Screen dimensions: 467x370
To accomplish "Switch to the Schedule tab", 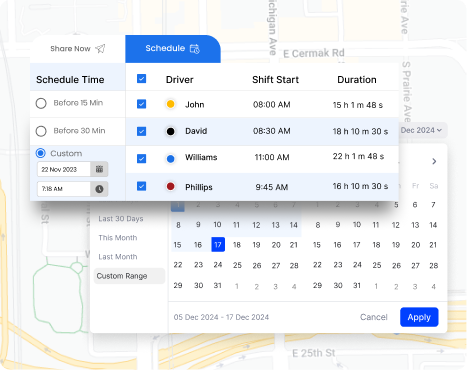I will 173,49.
